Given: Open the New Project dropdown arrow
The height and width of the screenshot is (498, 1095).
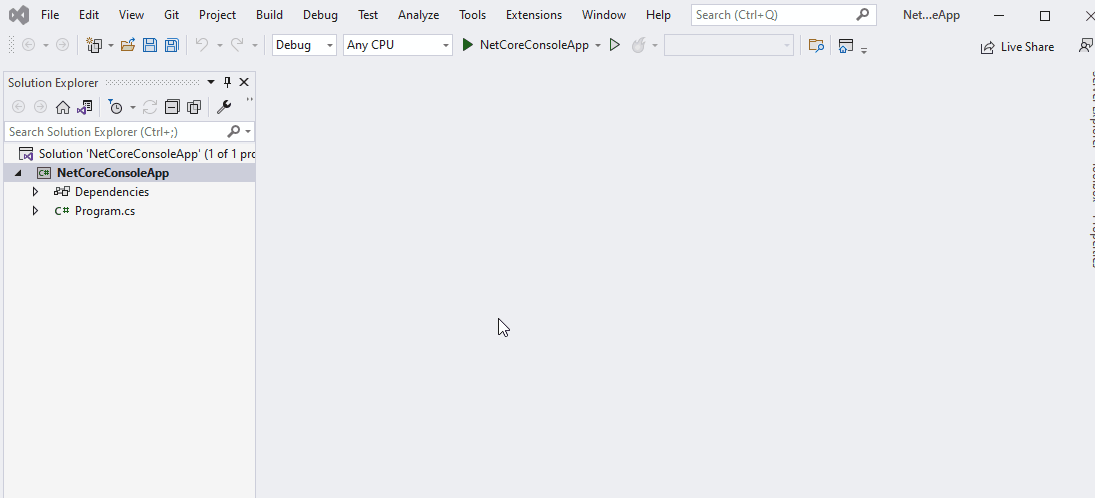Looking at the screenshot, I should pos(110,46).
